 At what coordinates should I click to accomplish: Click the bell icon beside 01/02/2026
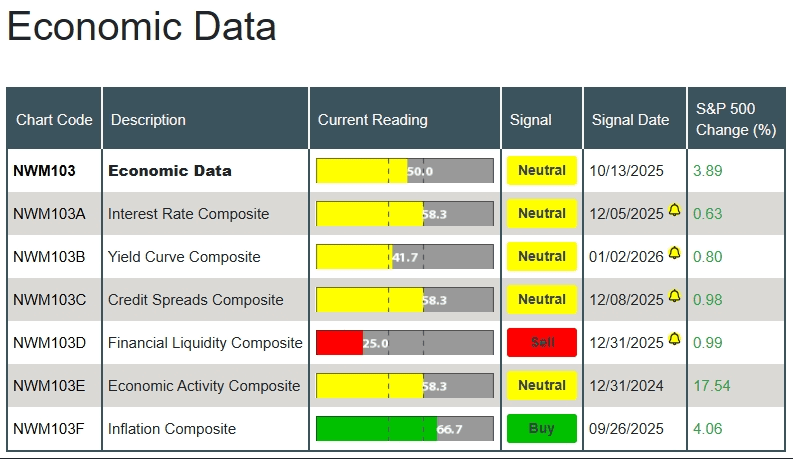(x=674, y=254)
